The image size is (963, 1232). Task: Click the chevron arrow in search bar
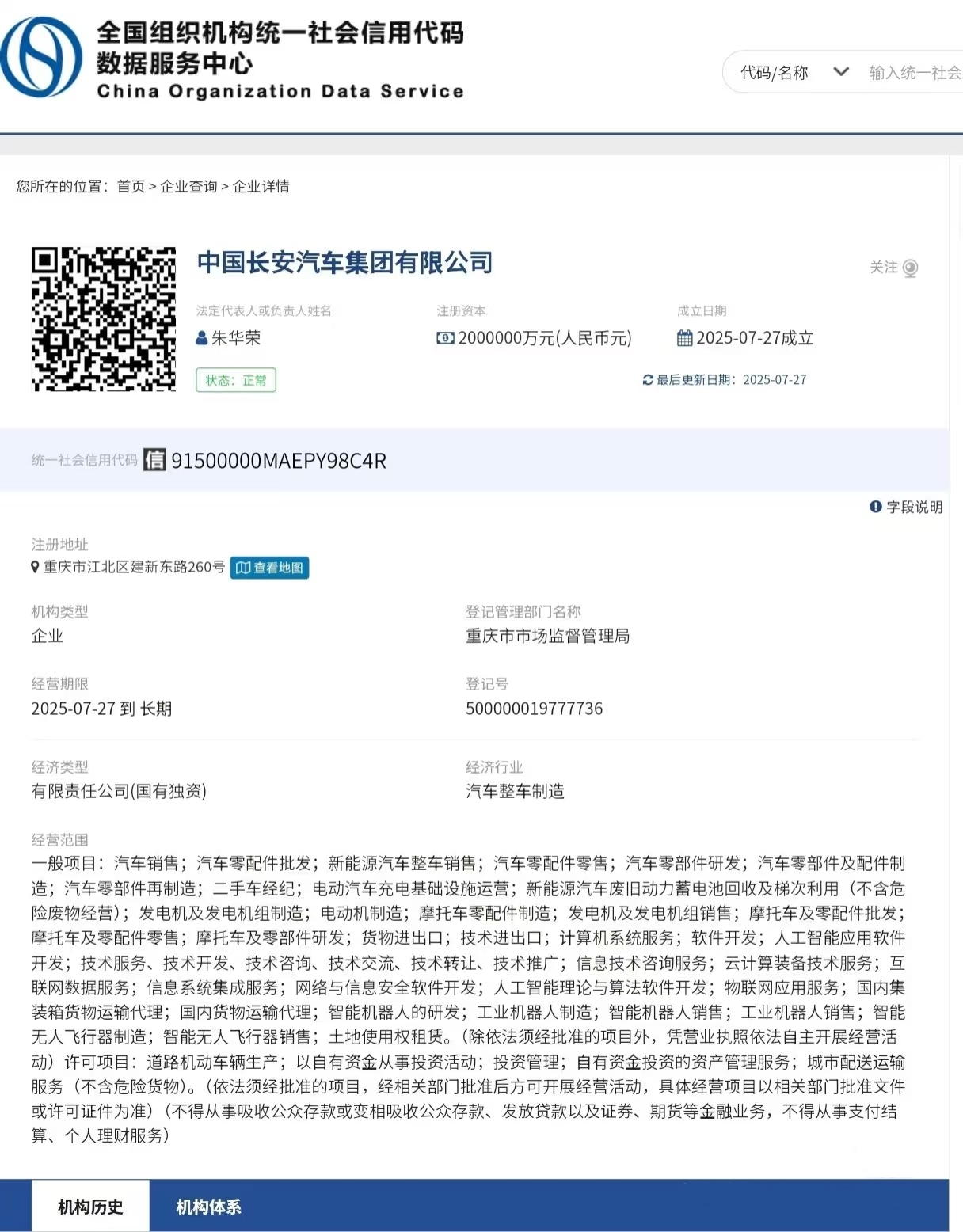click(x=841, y=72)
